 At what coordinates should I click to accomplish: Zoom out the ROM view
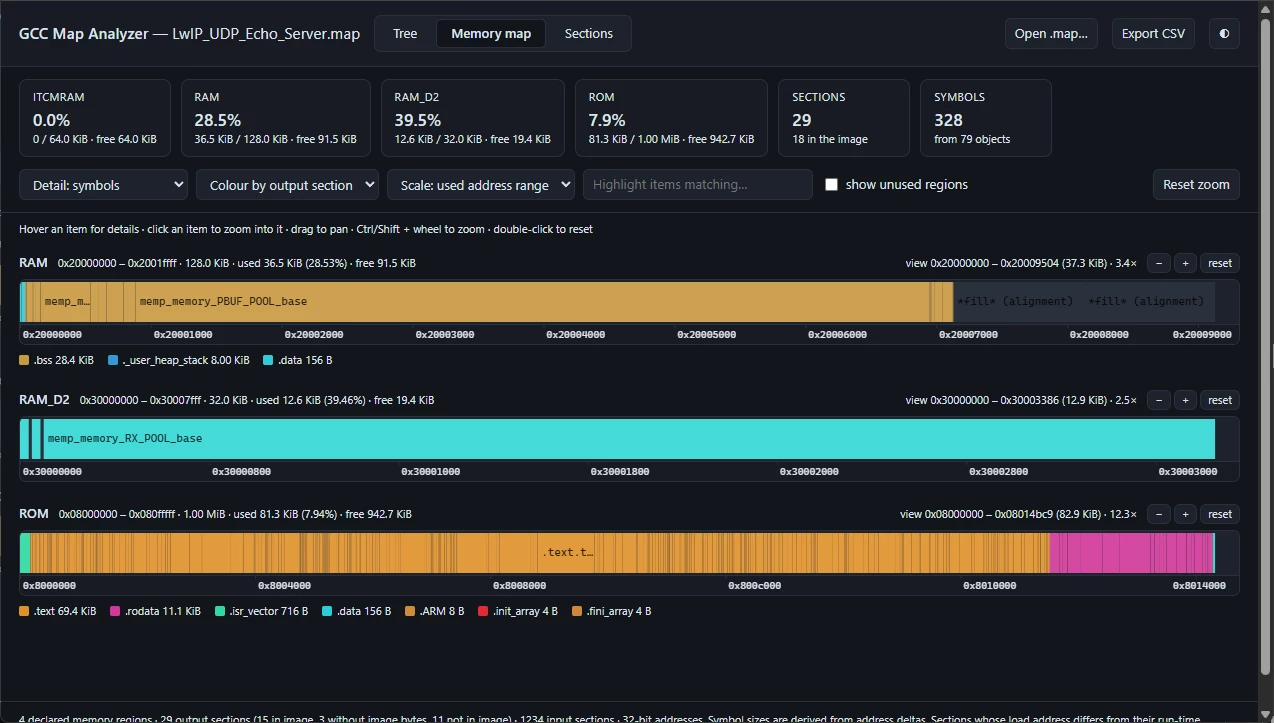(x=1158, y=514)
